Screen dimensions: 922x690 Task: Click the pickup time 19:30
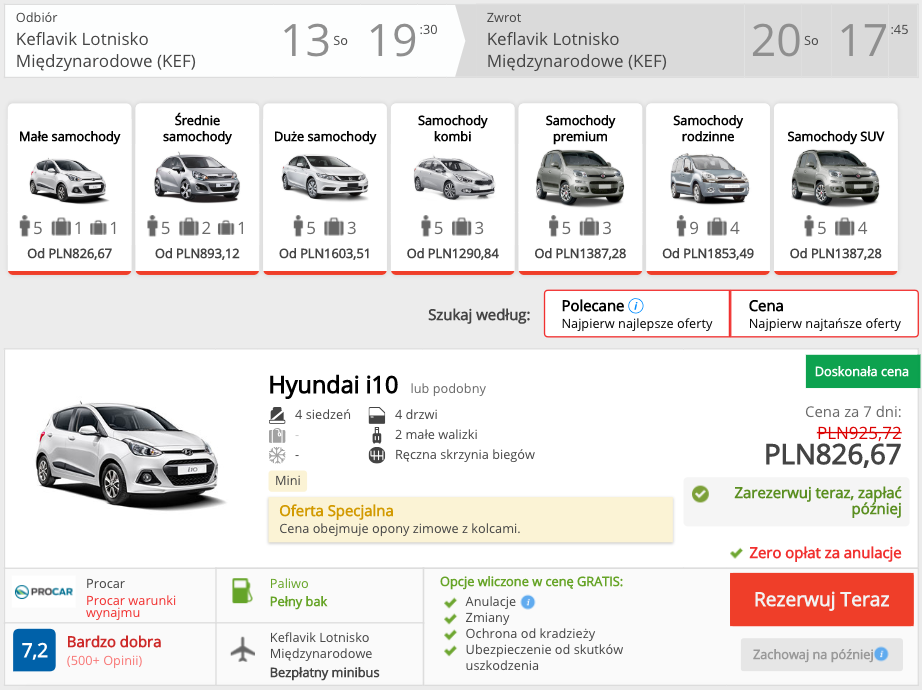click(403, 41)
